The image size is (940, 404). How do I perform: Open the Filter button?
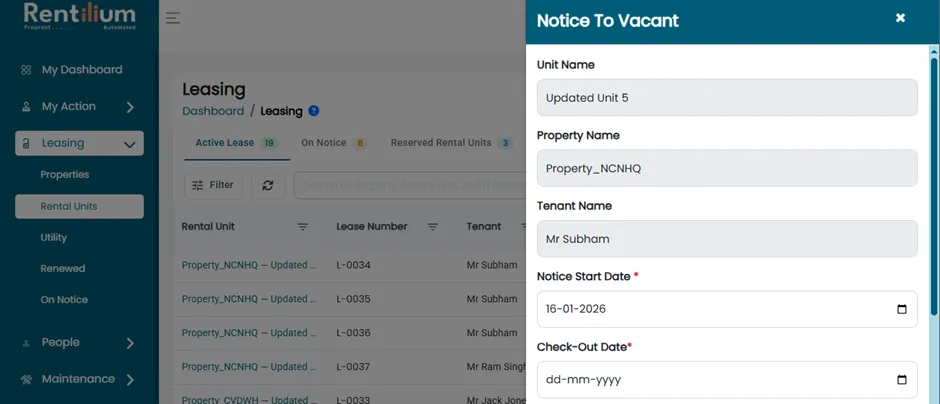click(x=213, y=185)
